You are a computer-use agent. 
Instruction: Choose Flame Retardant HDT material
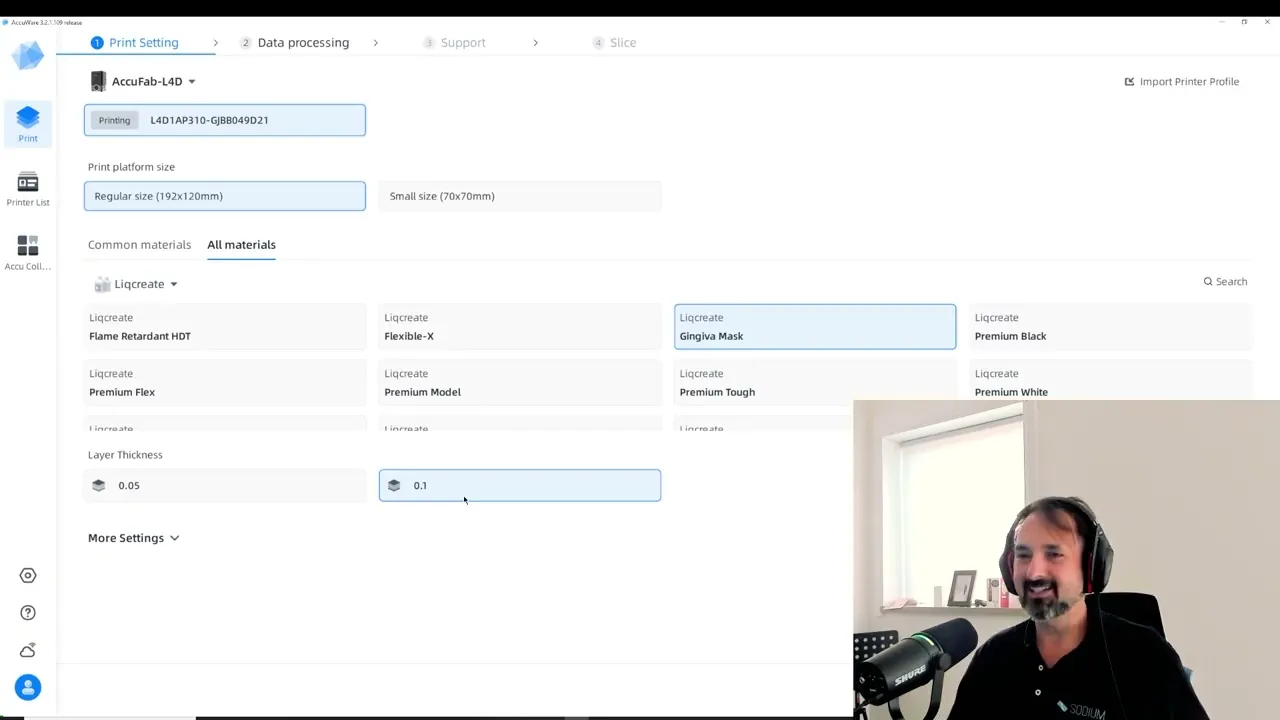point(225,327)
